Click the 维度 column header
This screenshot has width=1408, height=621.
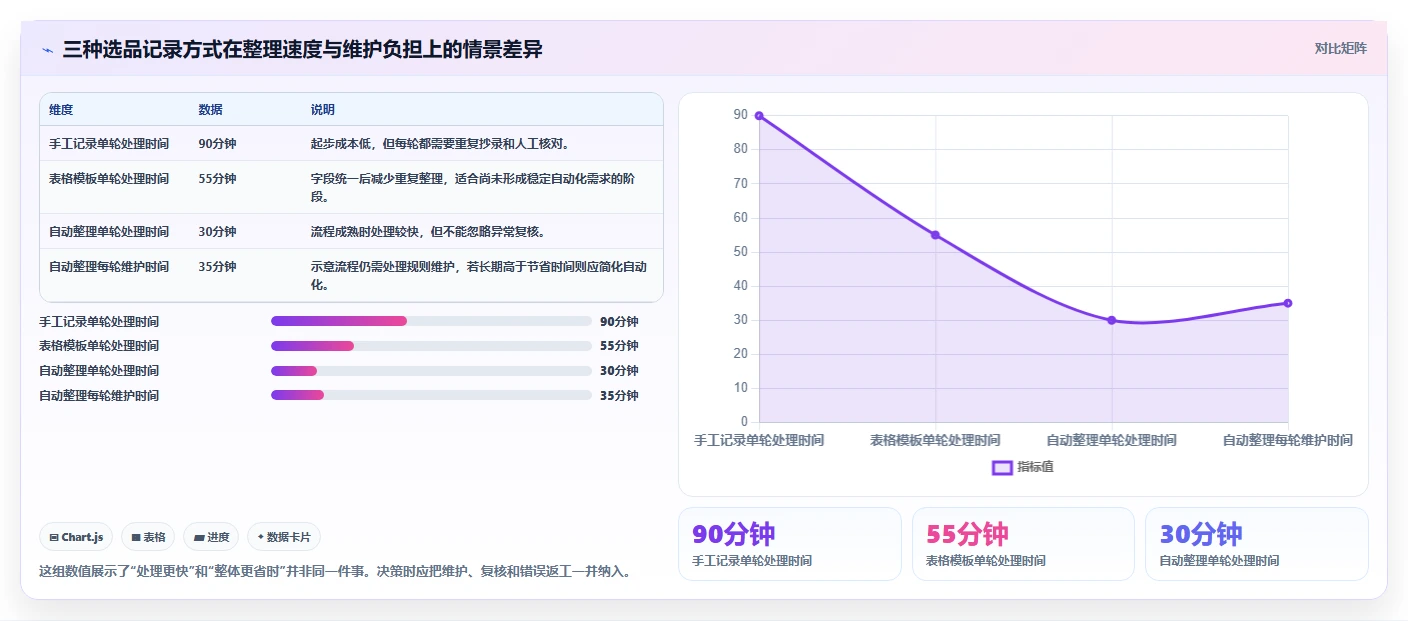[61, 110]
